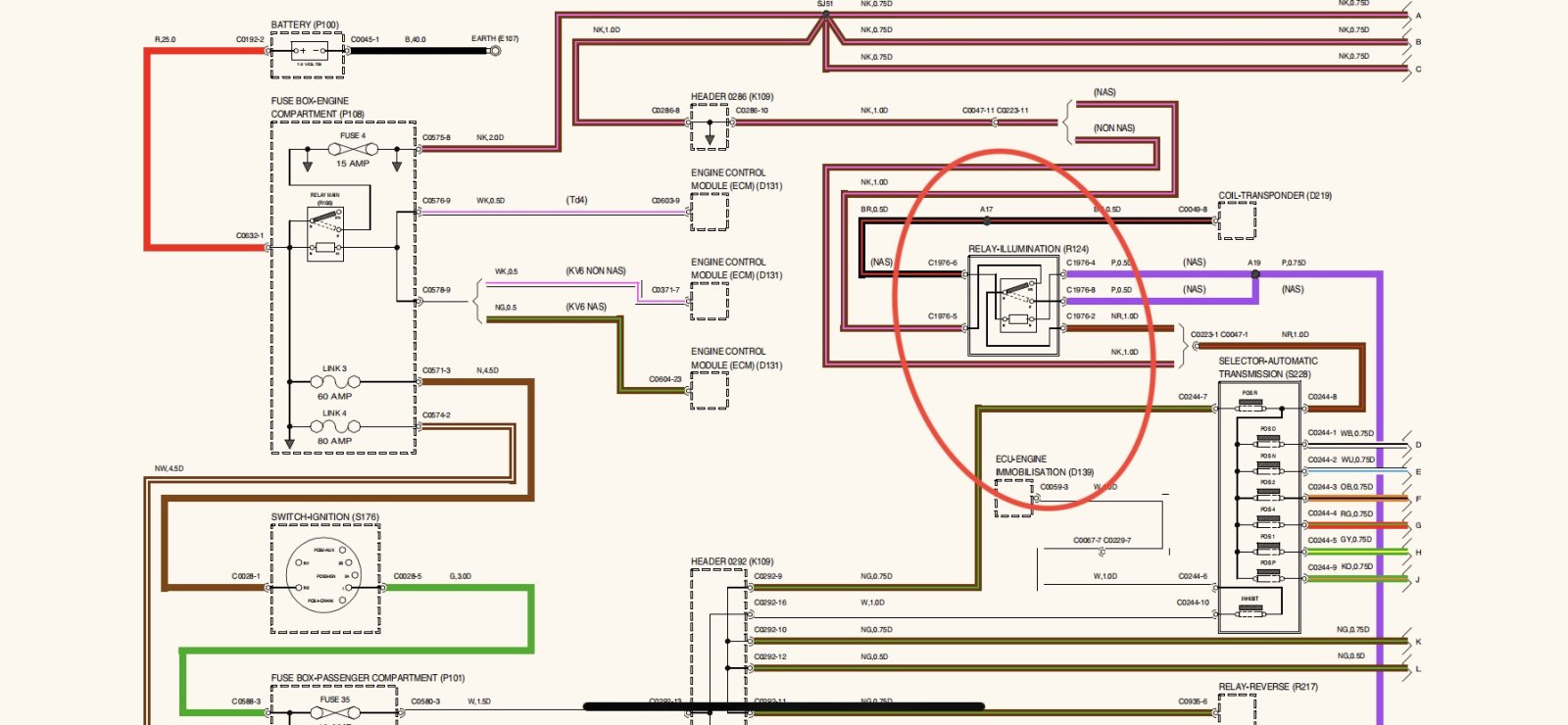Select the earth ring terminal symbol
This screenshot has width=1568, height=725.
pos(495,50)
